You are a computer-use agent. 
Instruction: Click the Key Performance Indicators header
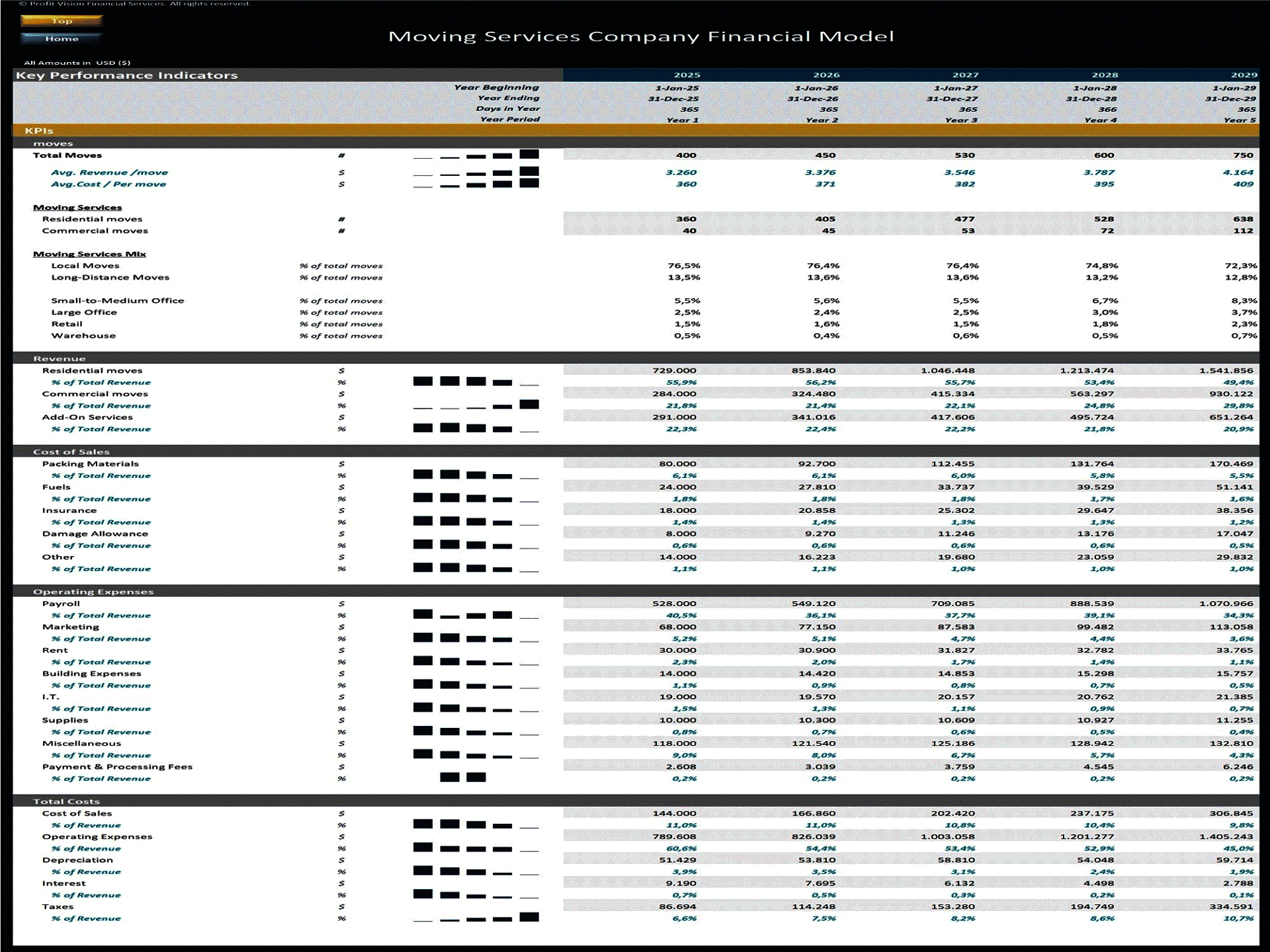pos(127,75)
